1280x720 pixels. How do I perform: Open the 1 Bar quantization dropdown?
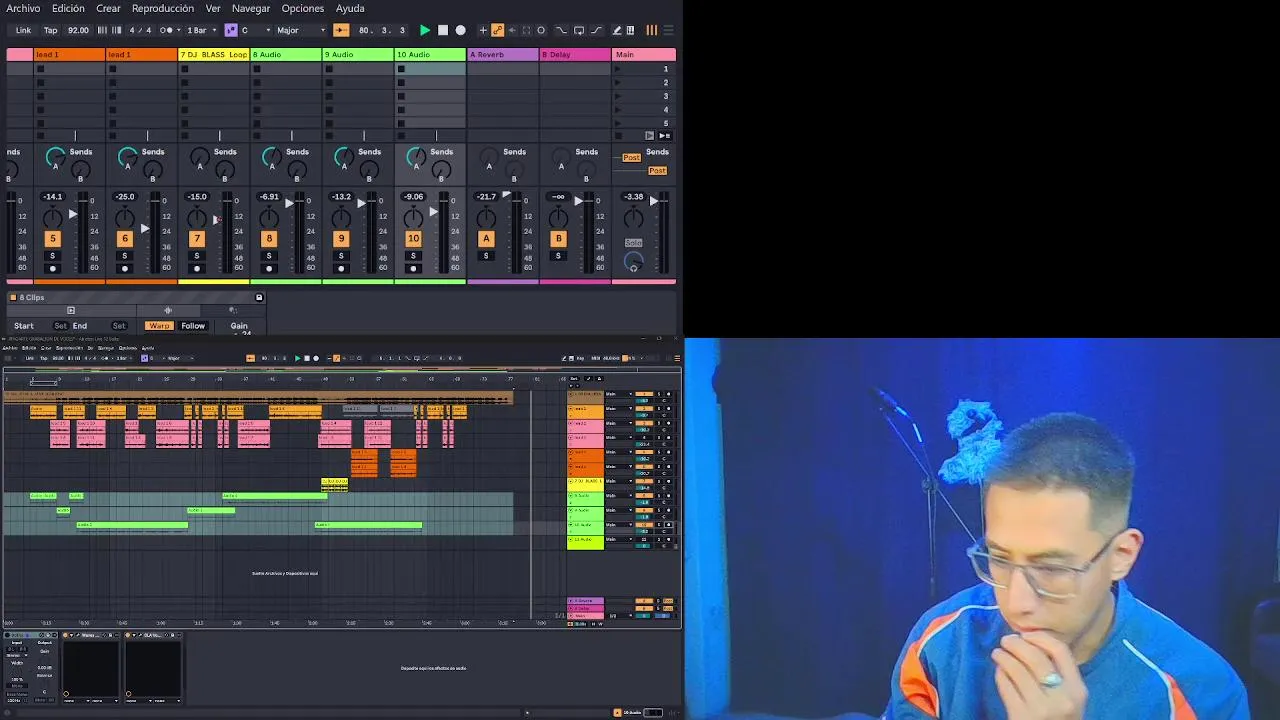201,30
